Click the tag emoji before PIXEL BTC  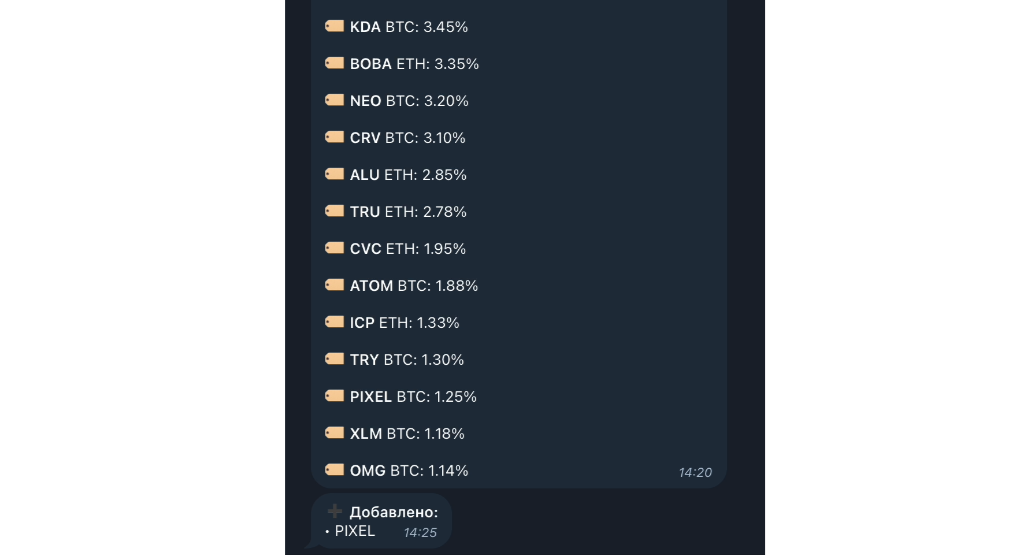pos(334,396)
